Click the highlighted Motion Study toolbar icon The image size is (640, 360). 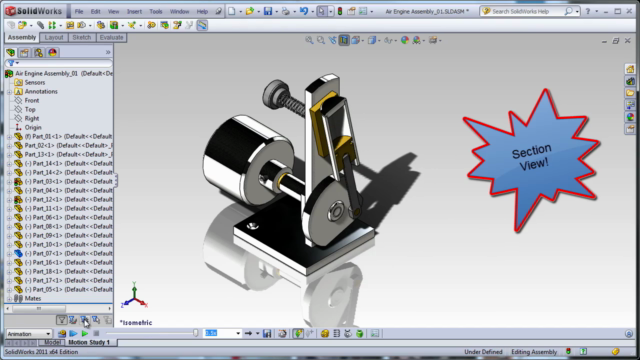point(202,25)
